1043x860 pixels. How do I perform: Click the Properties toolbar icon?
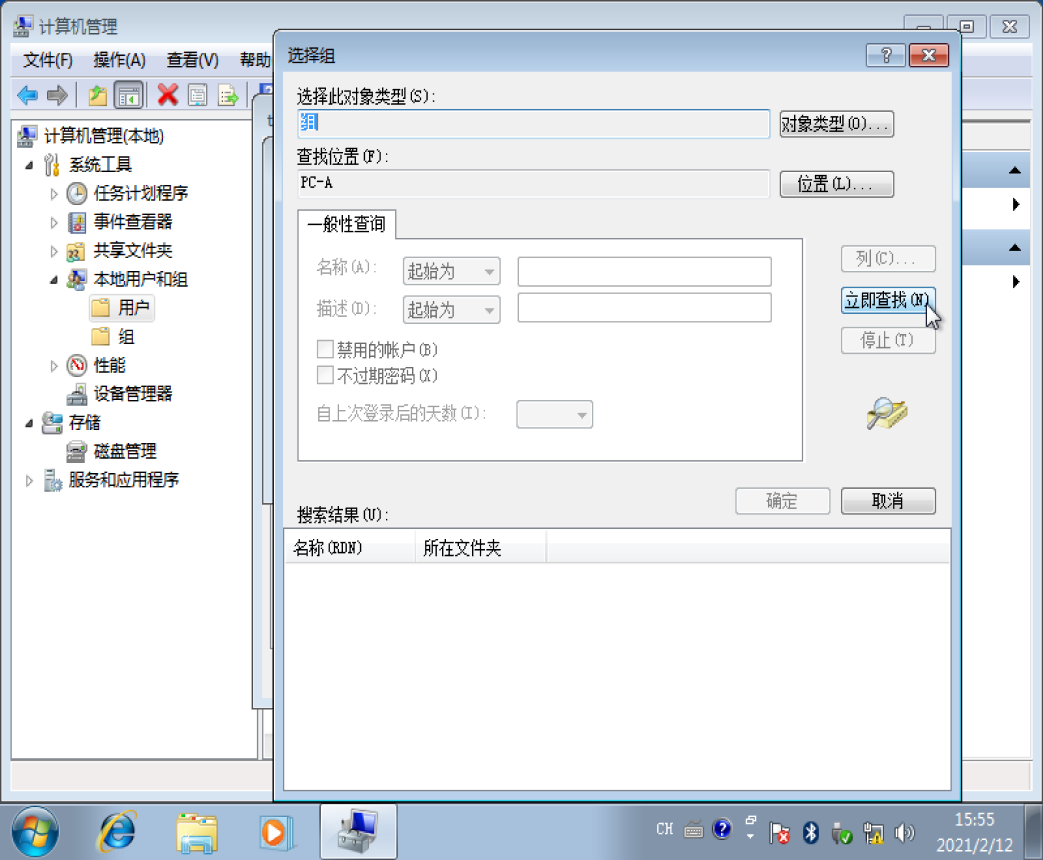point(198,96)
